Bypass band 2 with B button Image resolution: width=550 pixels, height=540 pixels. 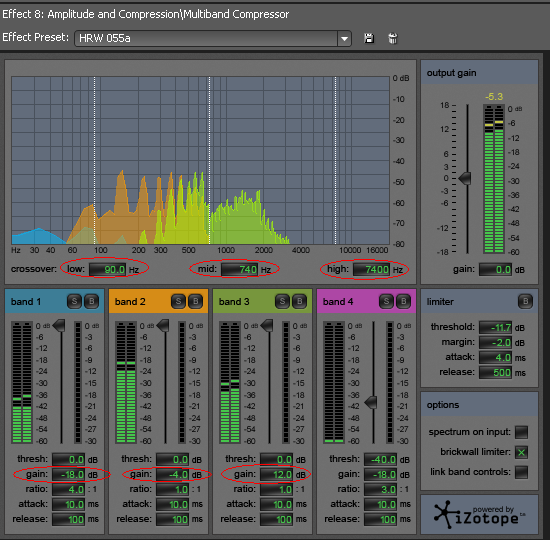(x=195, y=301)
